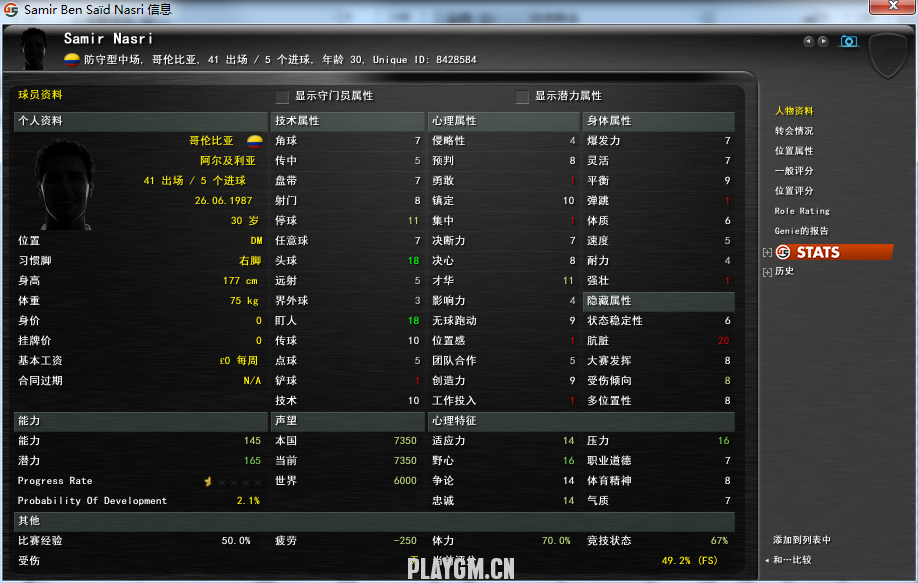
Task: Open 位置评分 in sidebar
Action: [x=794, y=190]
